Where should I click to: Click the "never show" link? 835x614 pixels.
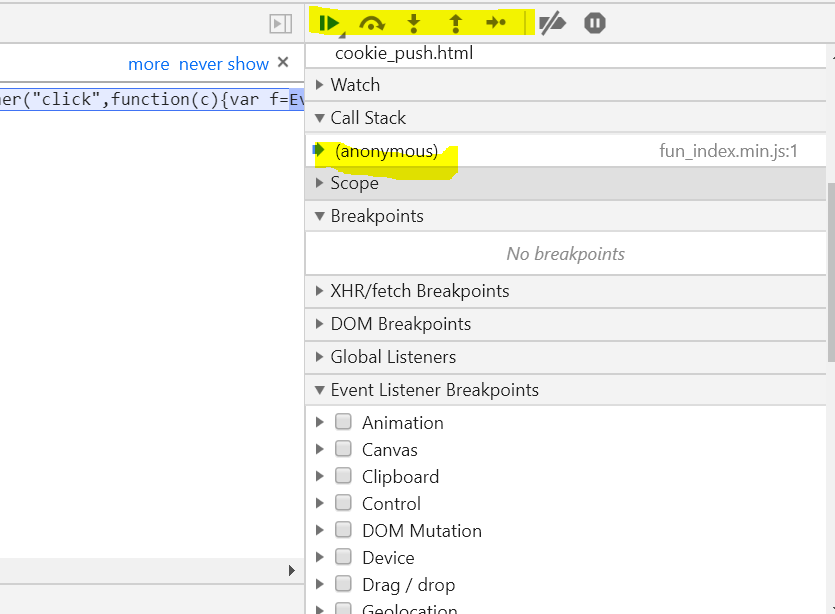[x=224, y=64]
